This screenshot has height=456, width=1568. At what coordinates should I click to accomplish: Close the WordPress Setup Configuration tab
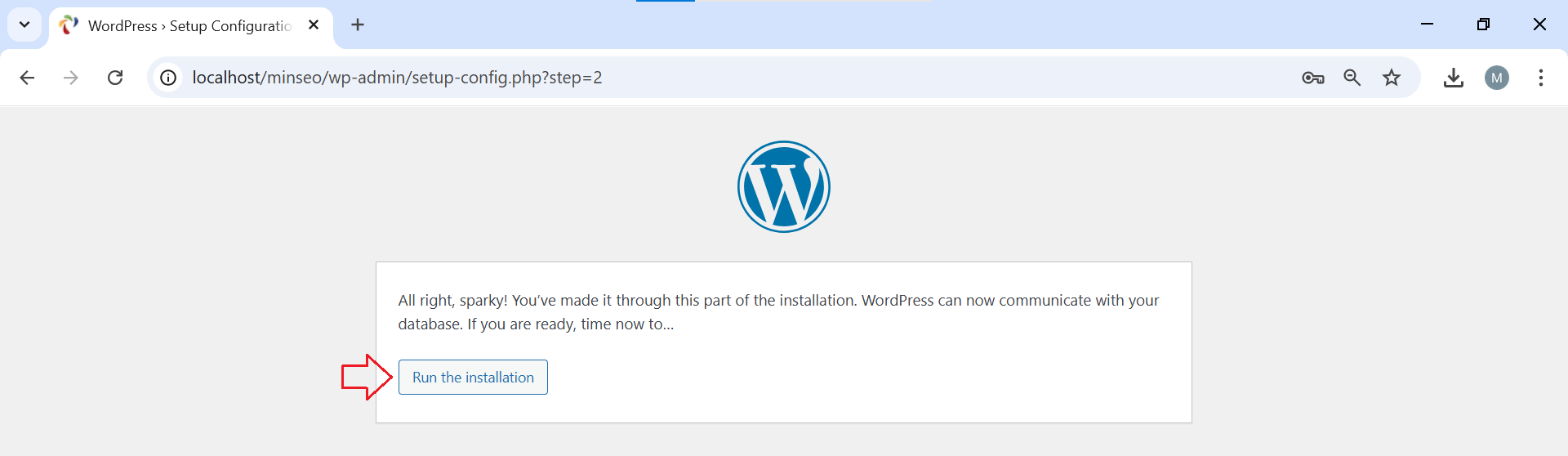[x=314, y=25]
